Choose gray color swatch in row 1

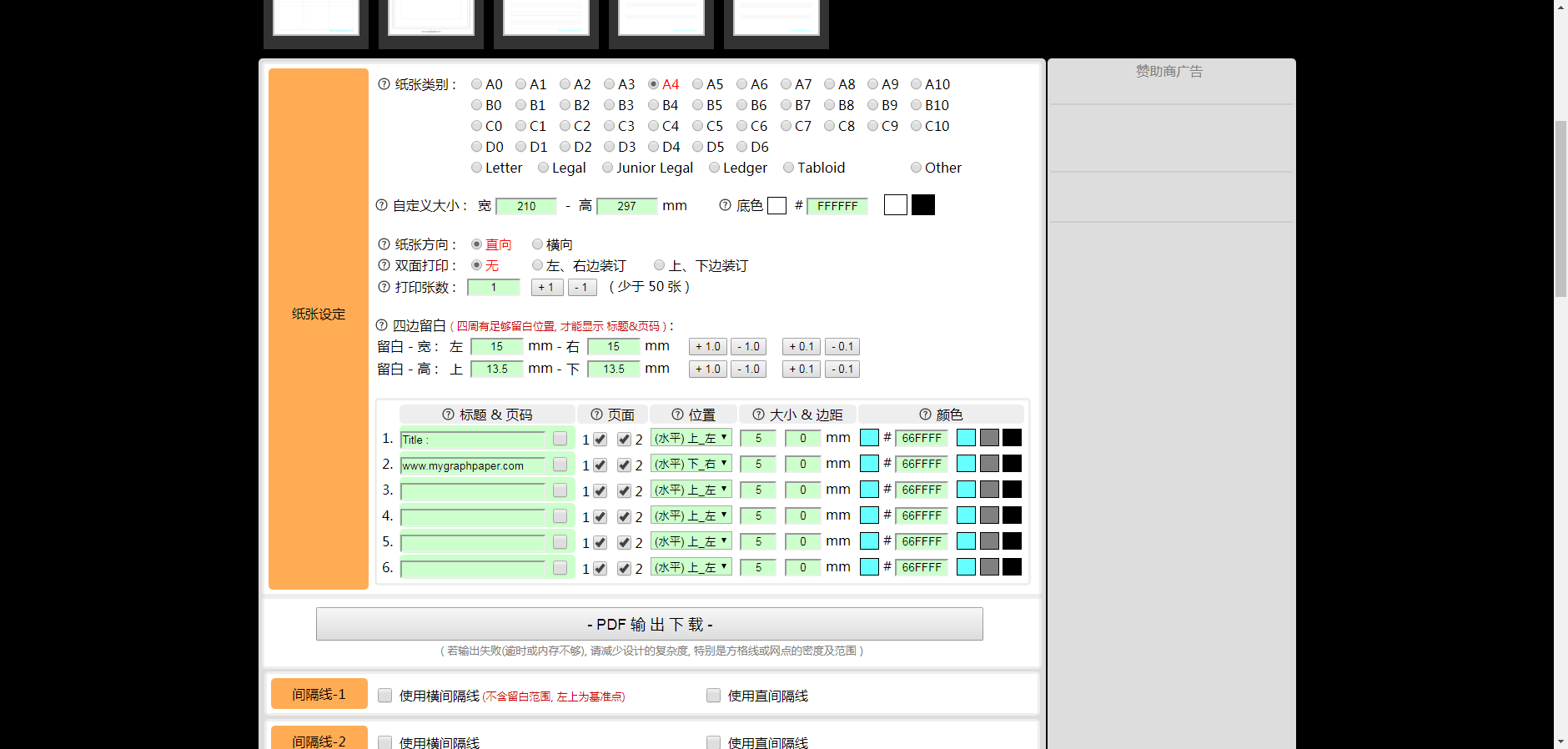point(989,438)
